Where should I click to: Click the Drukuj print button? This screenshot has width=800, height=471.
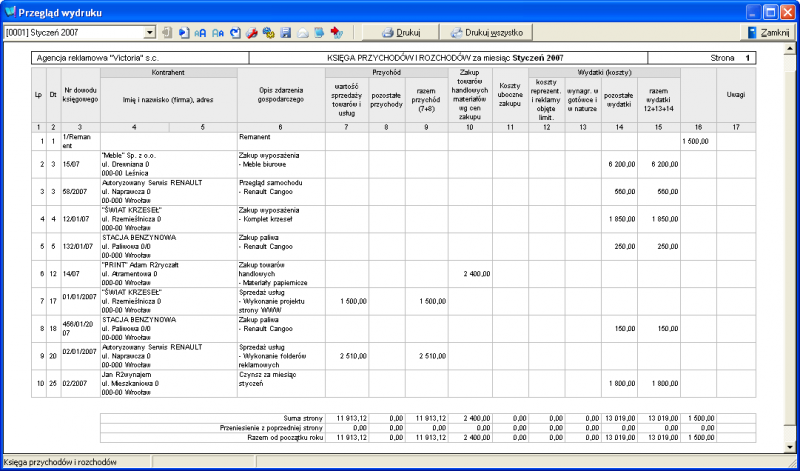401,33
